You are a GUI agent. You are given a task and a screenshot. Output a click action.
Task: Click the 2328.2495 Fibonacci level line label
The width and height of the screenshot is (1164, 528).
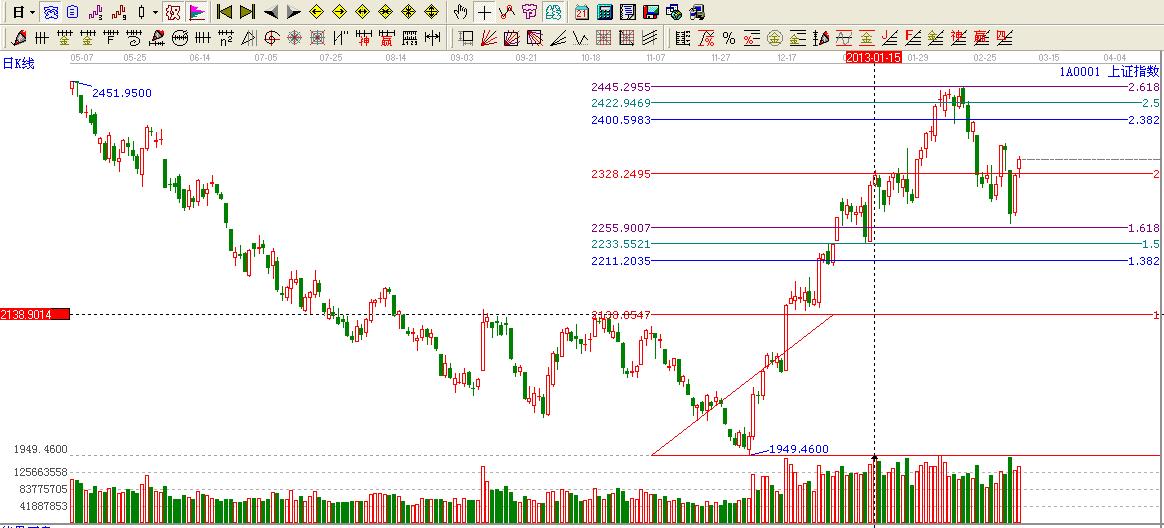(621, 174)
